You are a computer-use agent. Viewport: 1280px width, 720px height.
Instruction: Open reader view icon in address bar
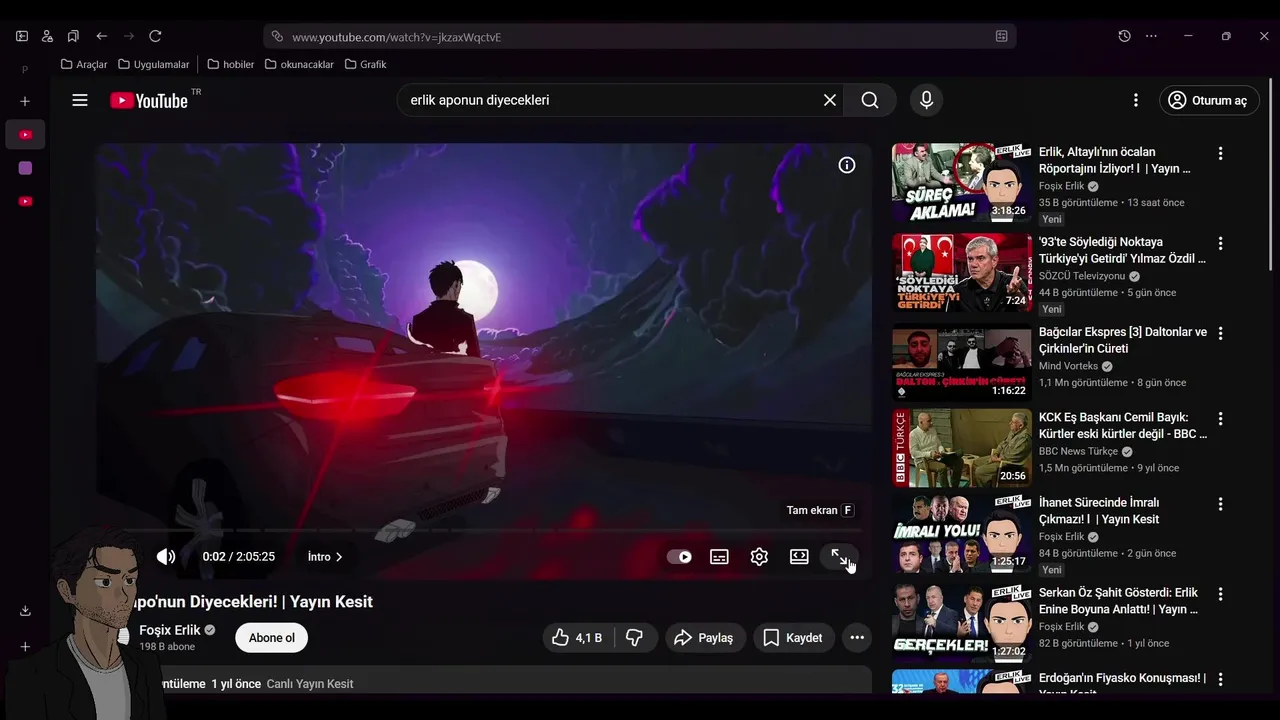click(1001, 37)
